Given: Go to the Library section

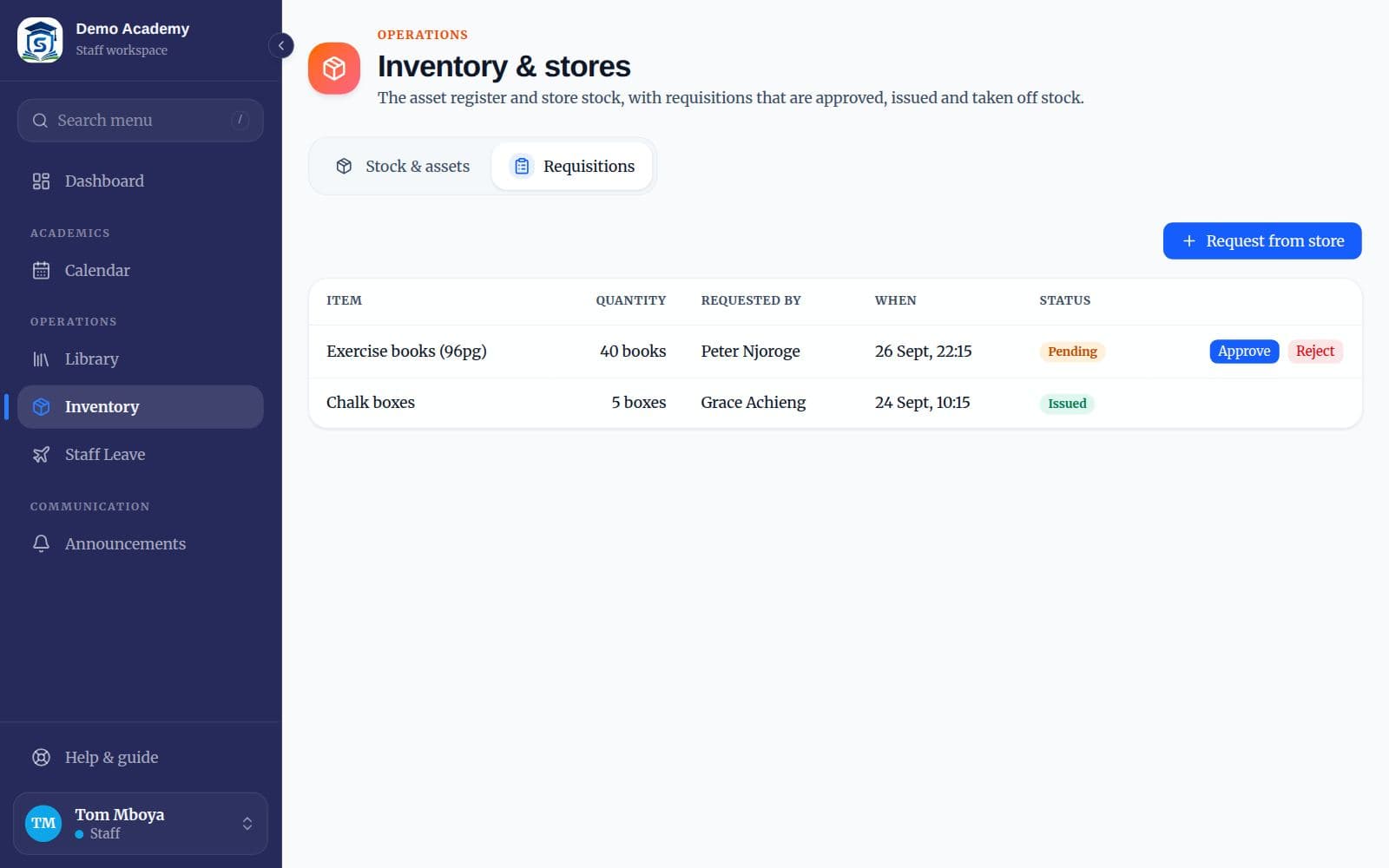Looking at the screenshot, I should 140,359.
